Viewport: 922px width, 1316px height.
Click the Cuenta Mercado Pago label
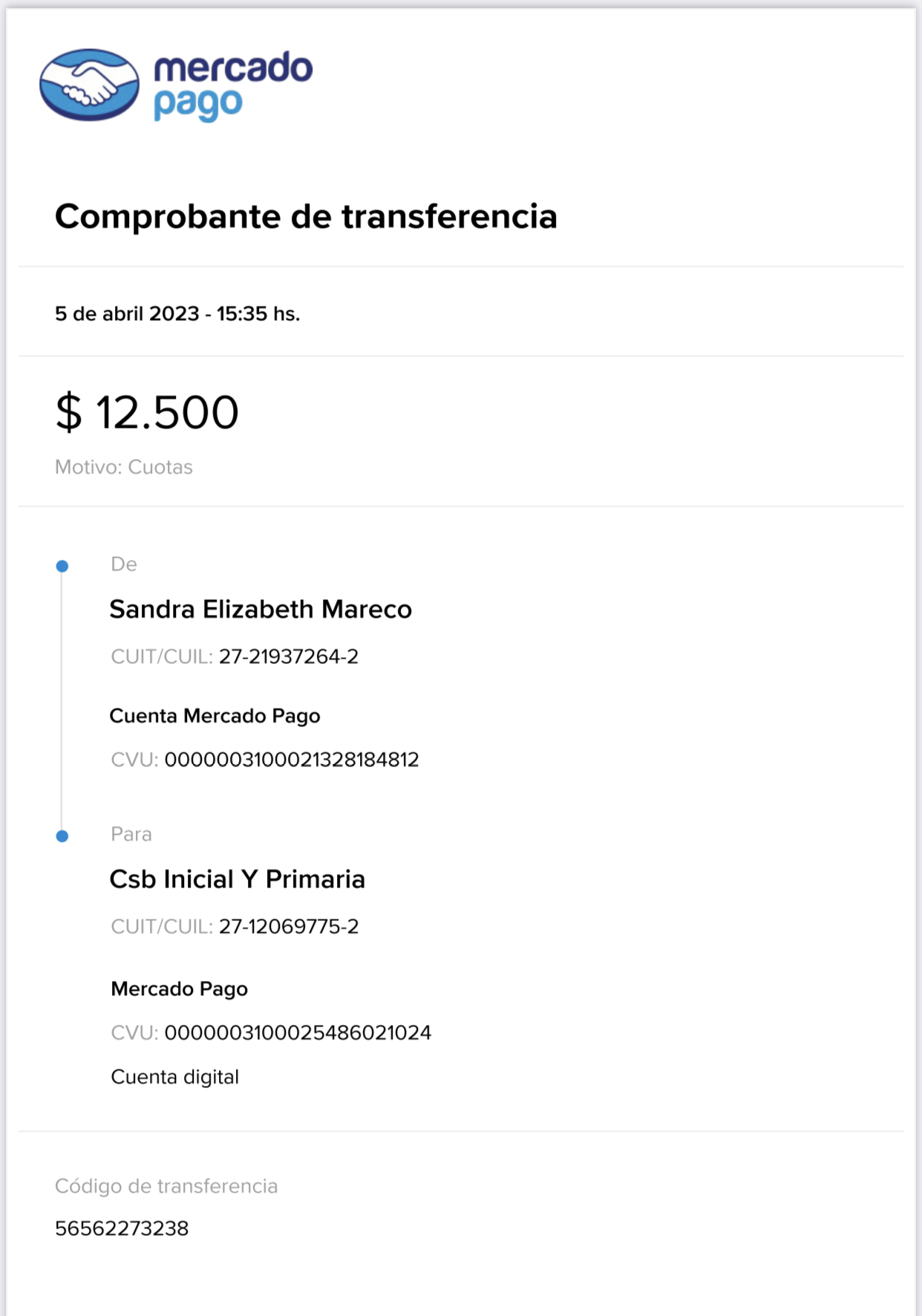pos(215,716)
